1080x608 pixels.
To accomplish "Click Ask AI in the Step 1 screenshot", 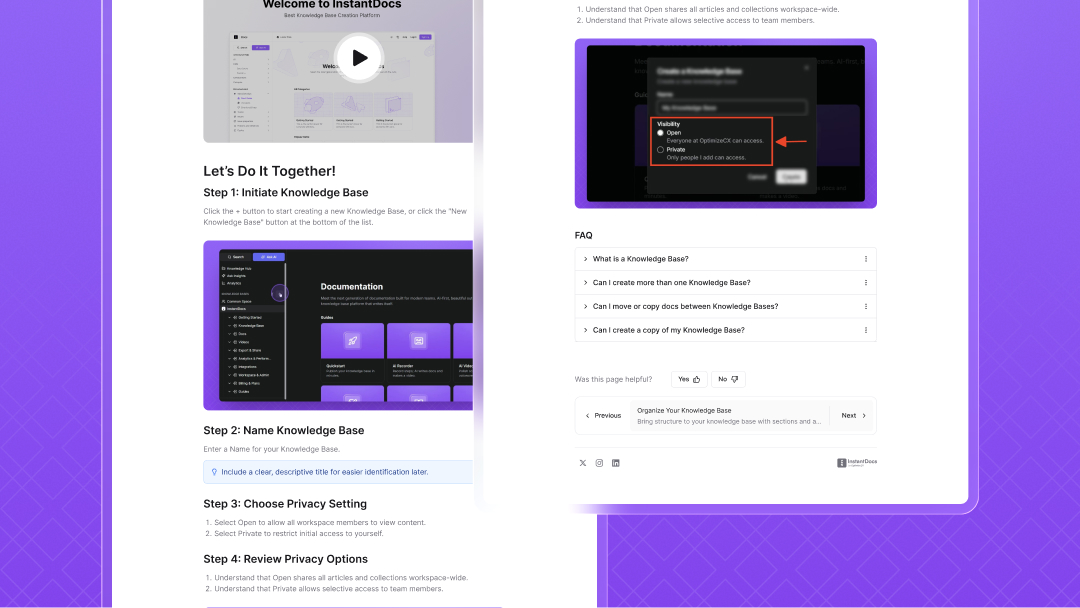I will pos(269,257).
